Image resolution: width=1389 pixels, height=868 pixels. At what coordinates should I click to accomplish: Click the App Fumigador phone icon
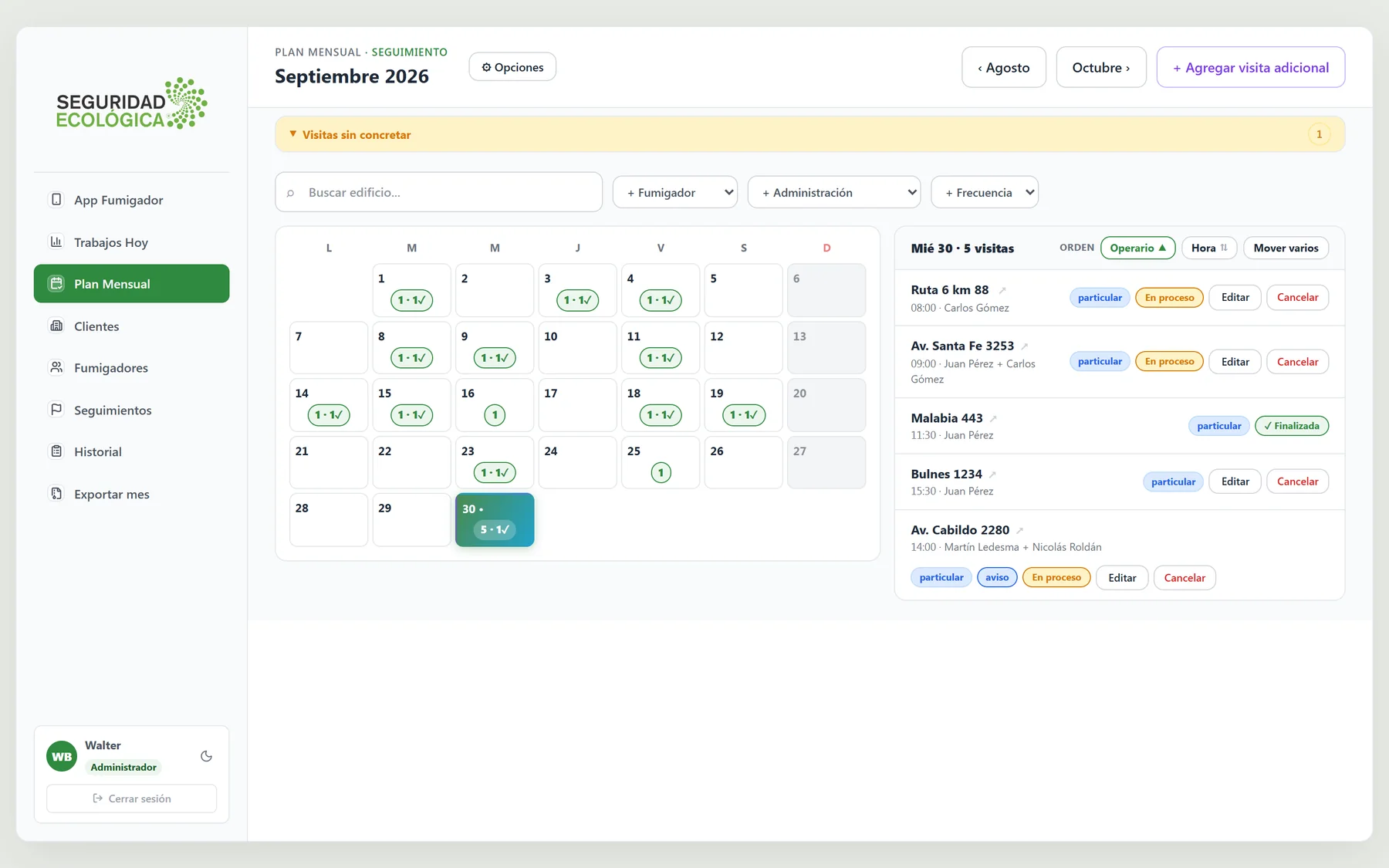tap(56, 200)
